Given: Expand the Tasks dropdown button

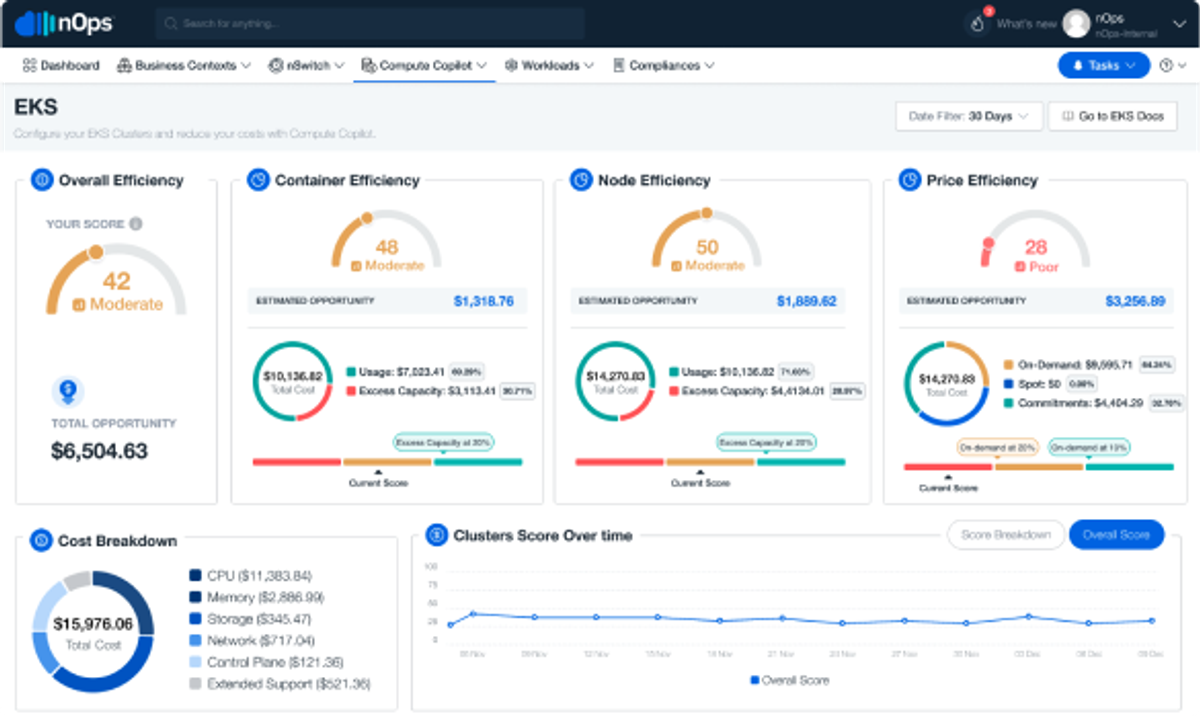Looking at the screenshot, I should 1104,65.
